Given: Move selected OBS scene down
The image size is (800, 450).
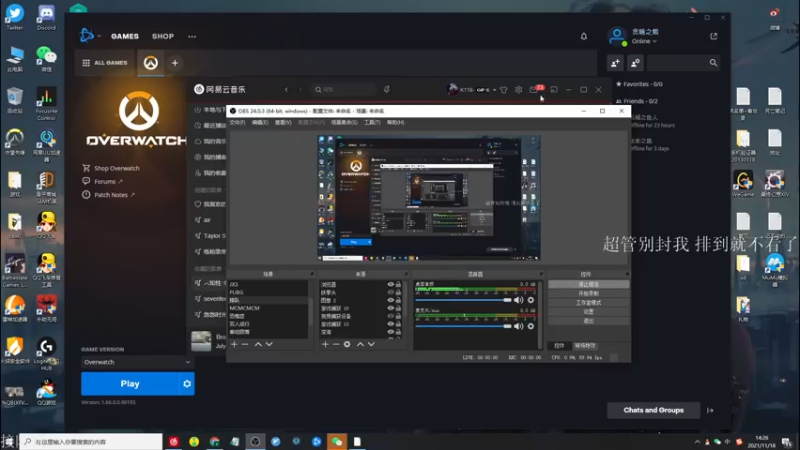Looking at the screenshot, I should pos(269,344).
